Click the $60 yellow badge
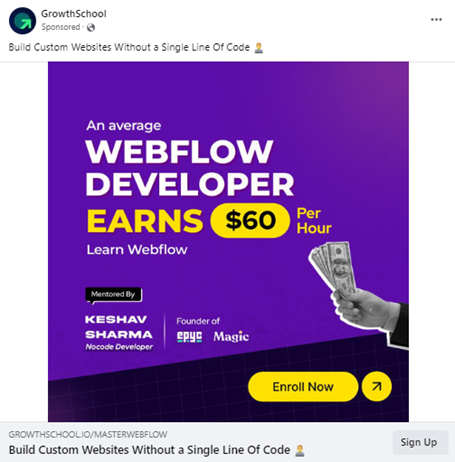The height and width of the screenshot is (462, 455). point(250,220)
